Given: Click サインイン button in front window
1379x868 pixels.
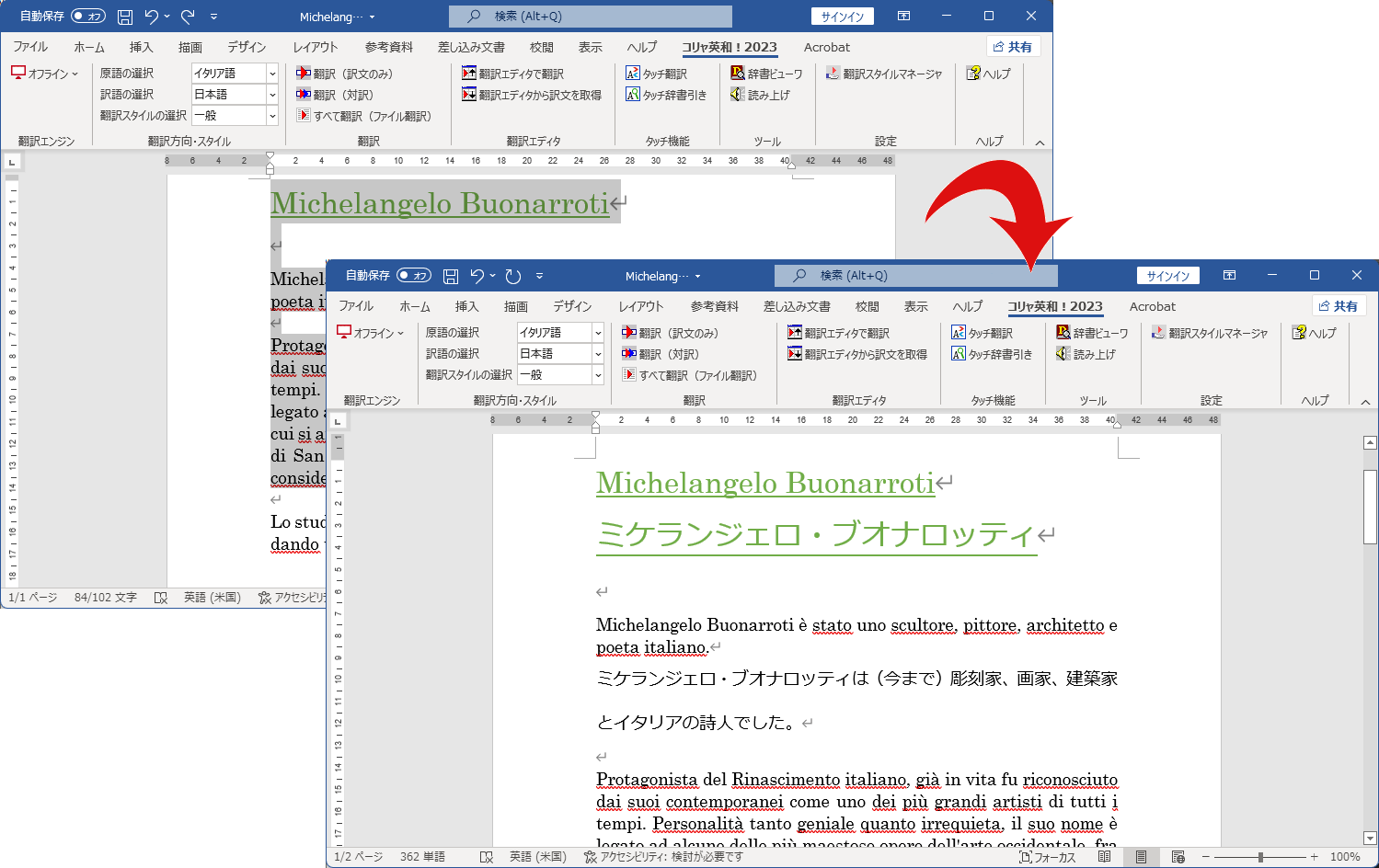Looking at the screenshot, I should pos(1168,276).
